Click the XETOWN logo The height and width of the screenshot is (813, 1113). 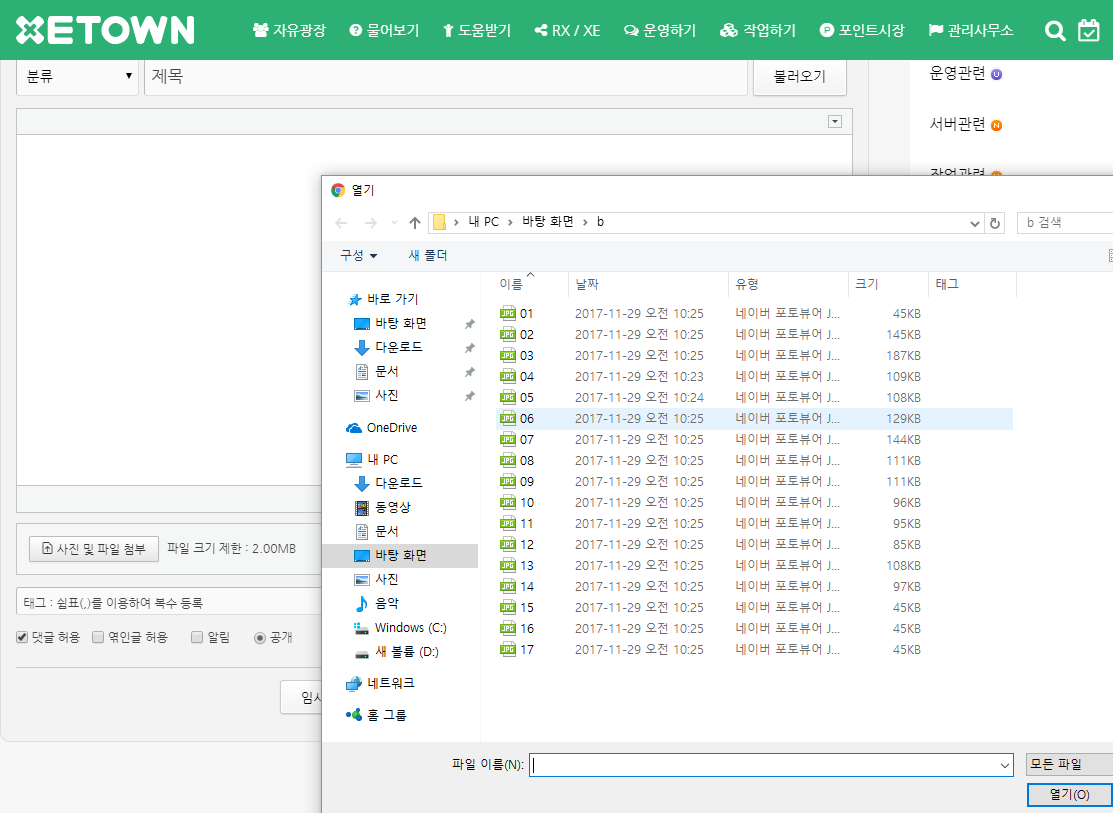pyautogui.click(x=105, y=30)
